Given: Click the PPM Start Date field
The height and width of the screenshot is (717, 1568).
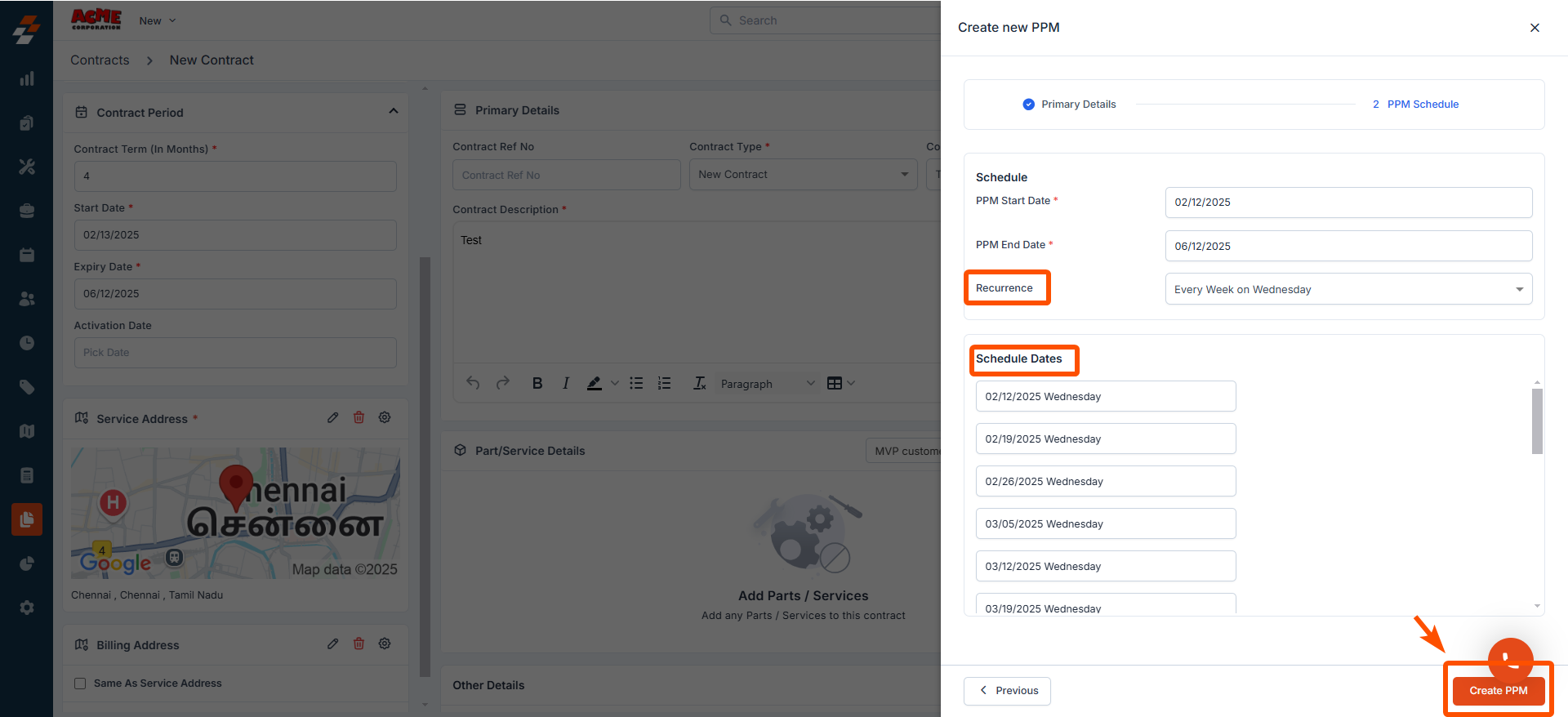Looking at the screenshot, I should [1348, 203].
